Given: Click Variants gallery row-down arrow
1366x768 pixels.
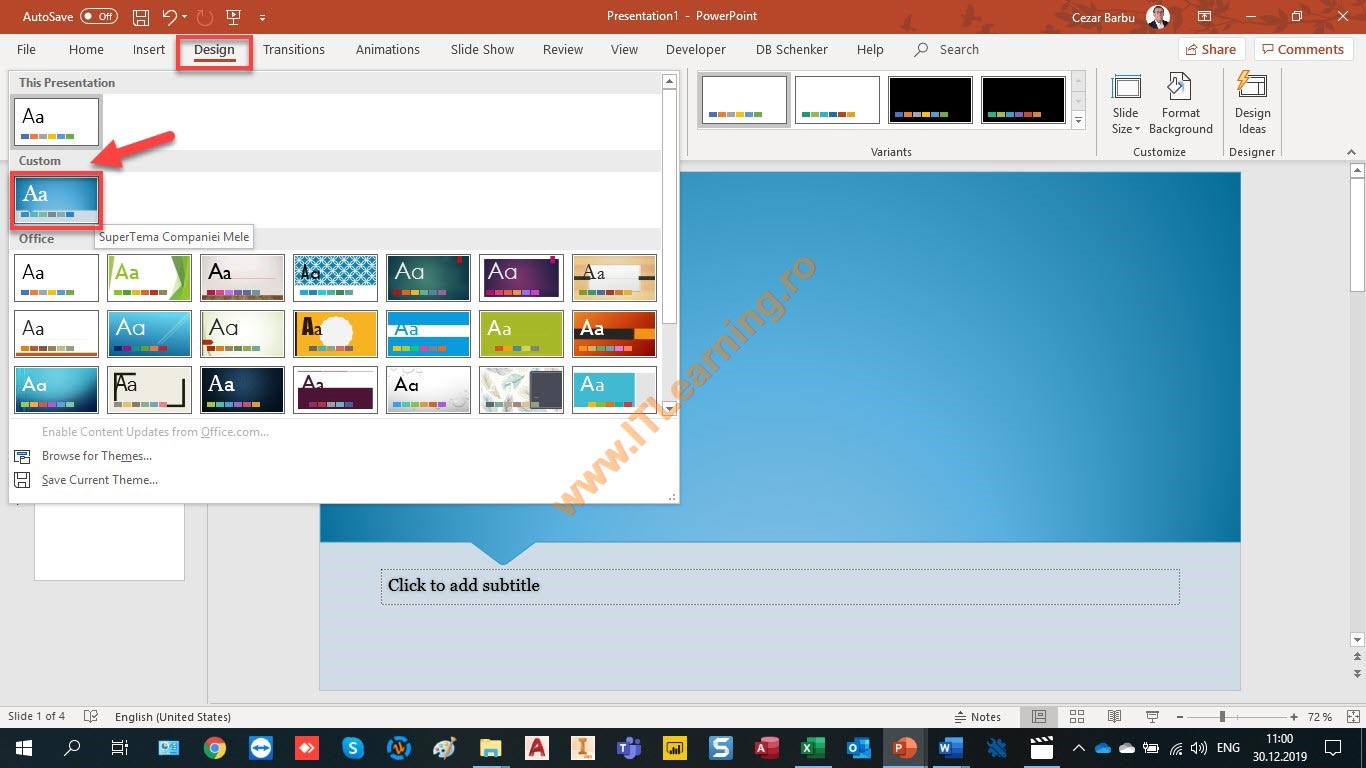Looking at the screenshot, I should click(x=1078, y=101).
